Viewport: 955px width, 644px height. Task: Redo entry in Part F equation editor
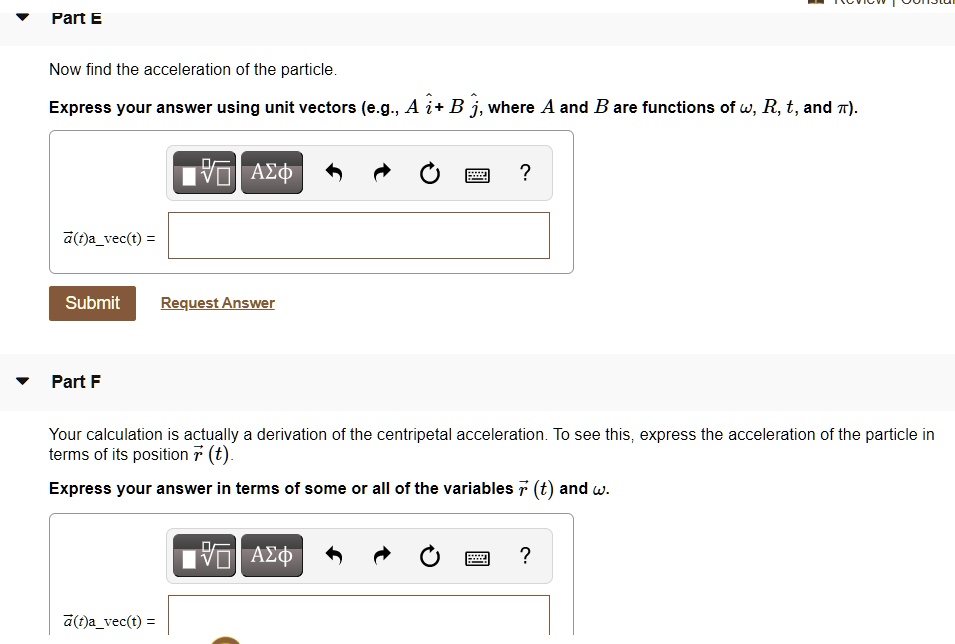[x=382, y=555]
